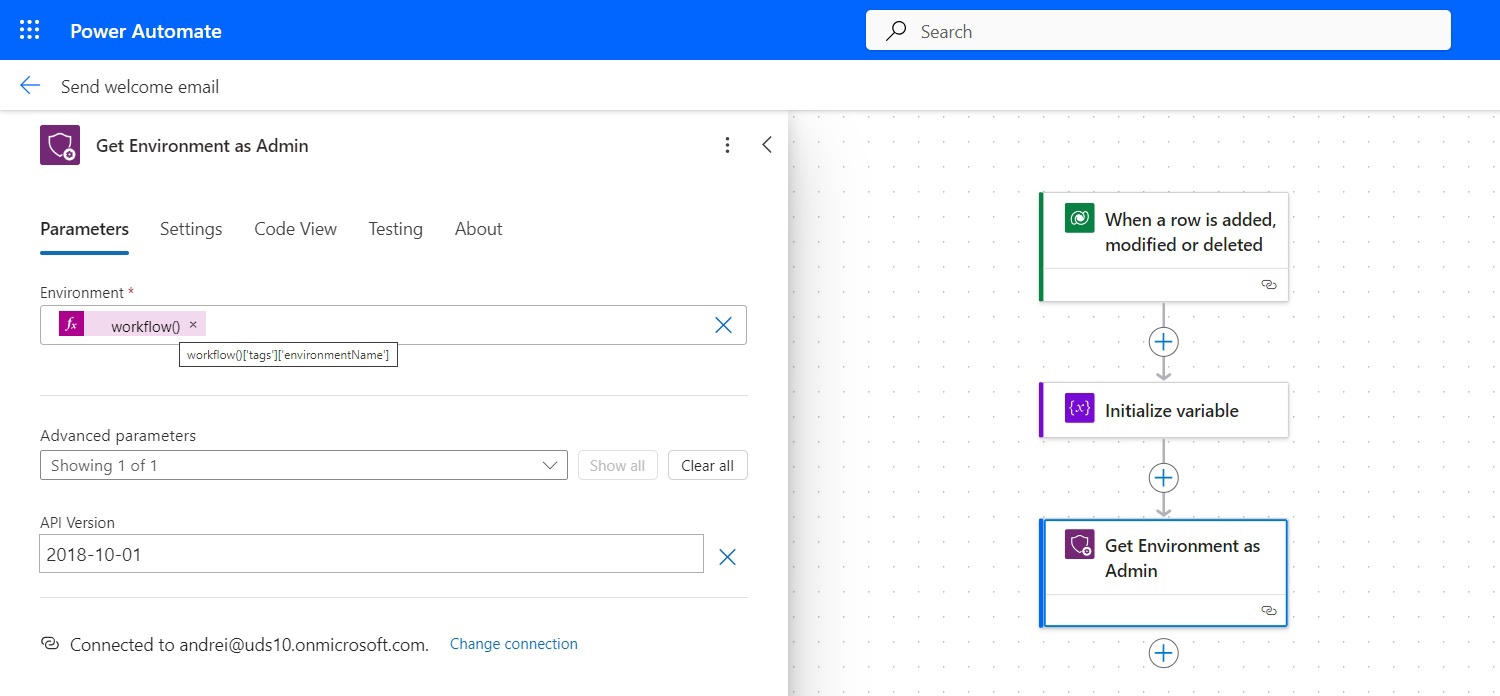Click the Show all button
The width and height of the screenshot is (1500, 696).
coord(617,465)
